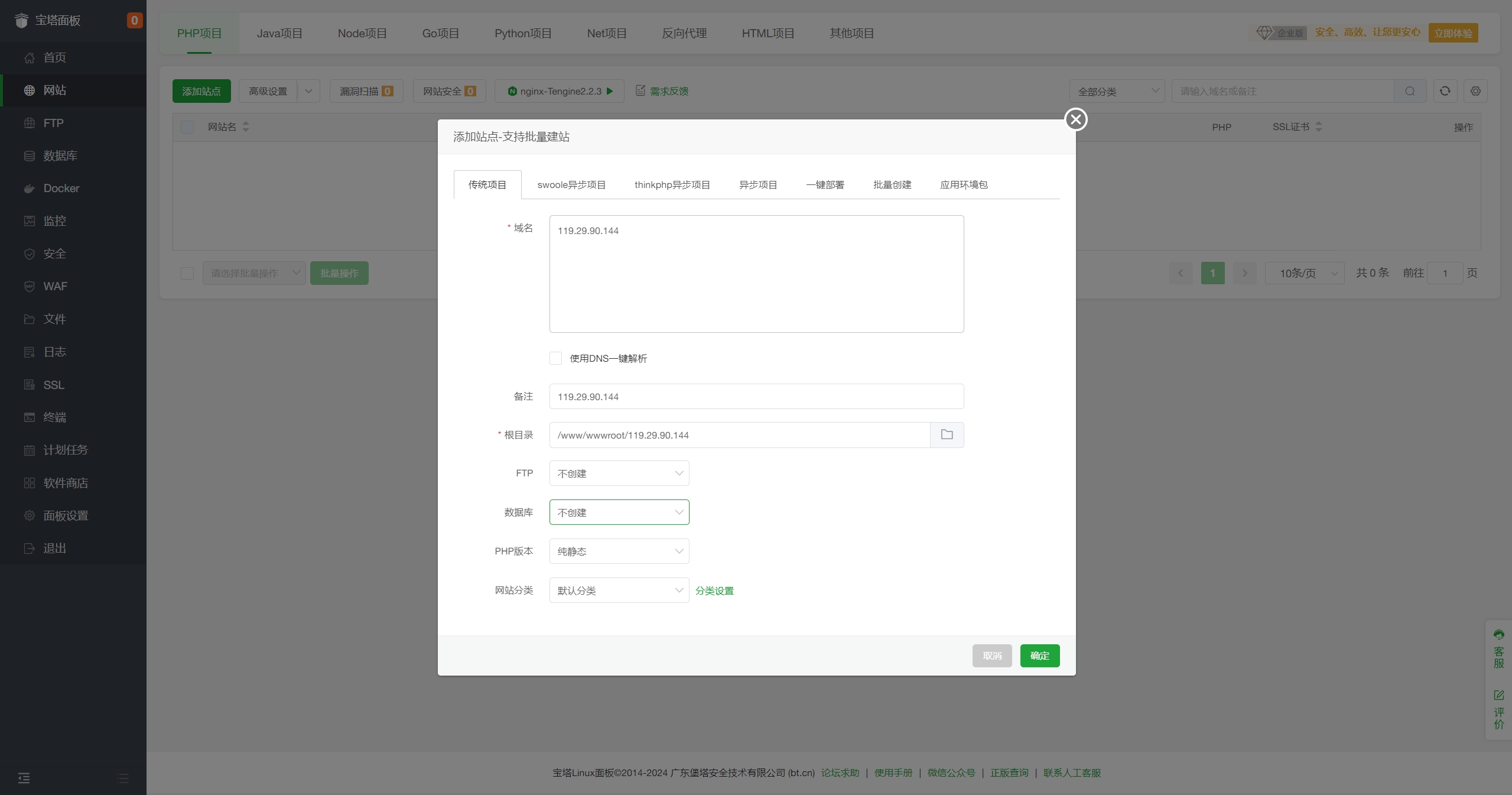Click the sidebar collapse icon at bottom left
Viewport: 1512px width, 795px height.
click(x=24, y=778)
